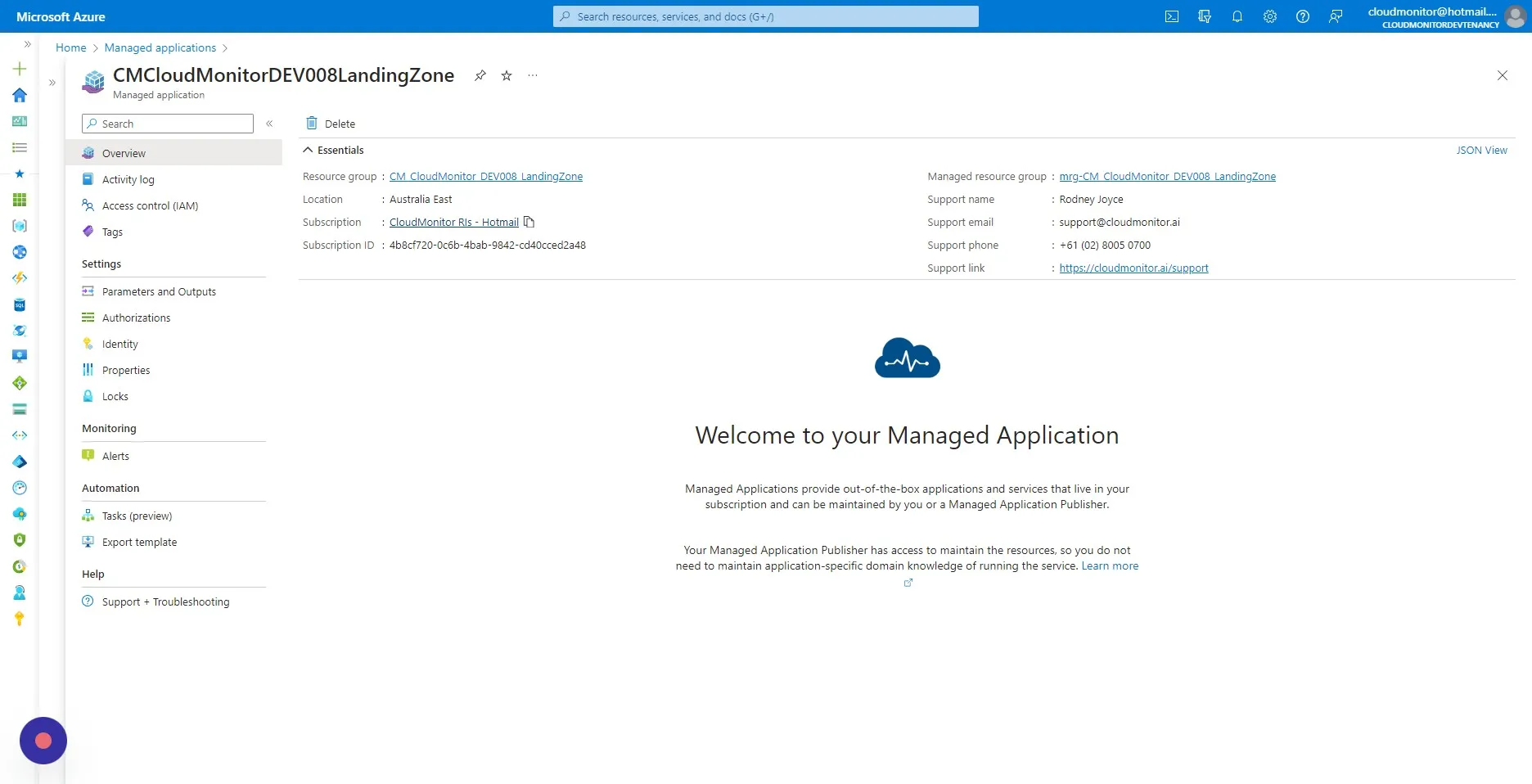The image size is (1532, 784).
Task: Click the Managed applications breadcrumb
Action: point(160,47)
